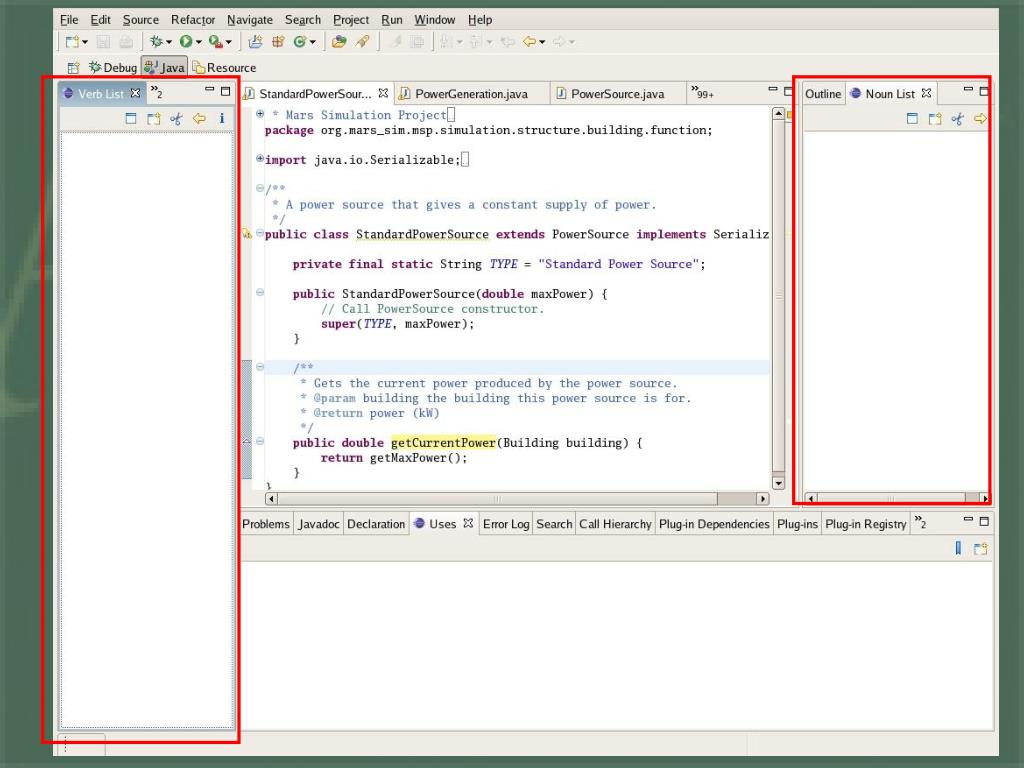1024x768 pixels.
Task: Click the scissors icon in Verb List toolbar
Action: (177, 119)
